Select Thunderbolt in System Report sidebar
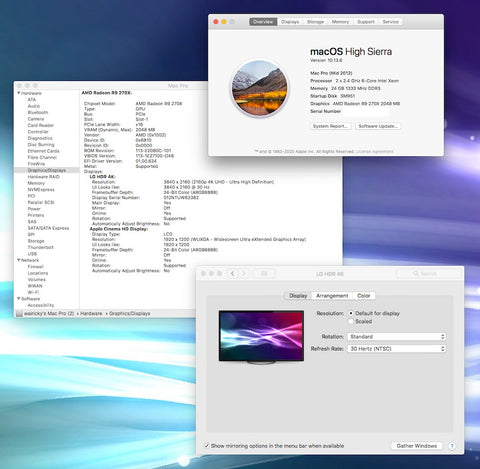The image size is (480, 469). (41, 247)
